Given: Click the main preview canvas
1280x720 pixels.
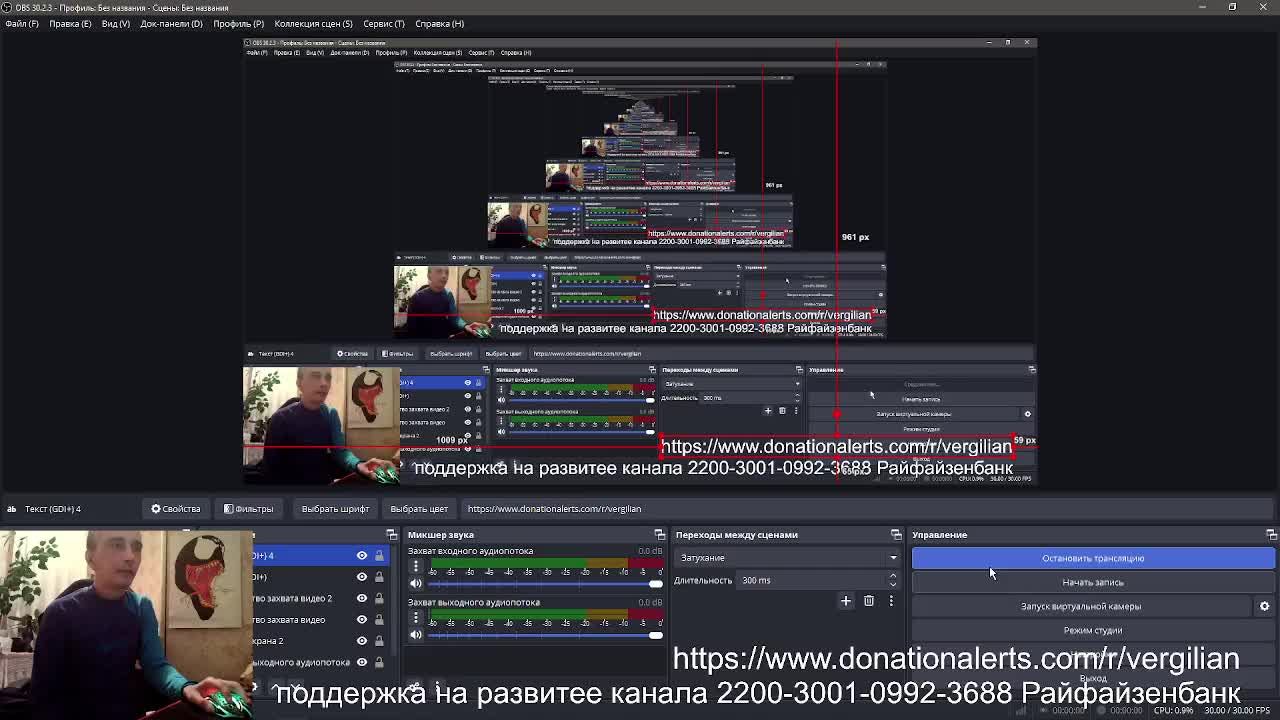Looking at the screenshot, I should [640, 263].
